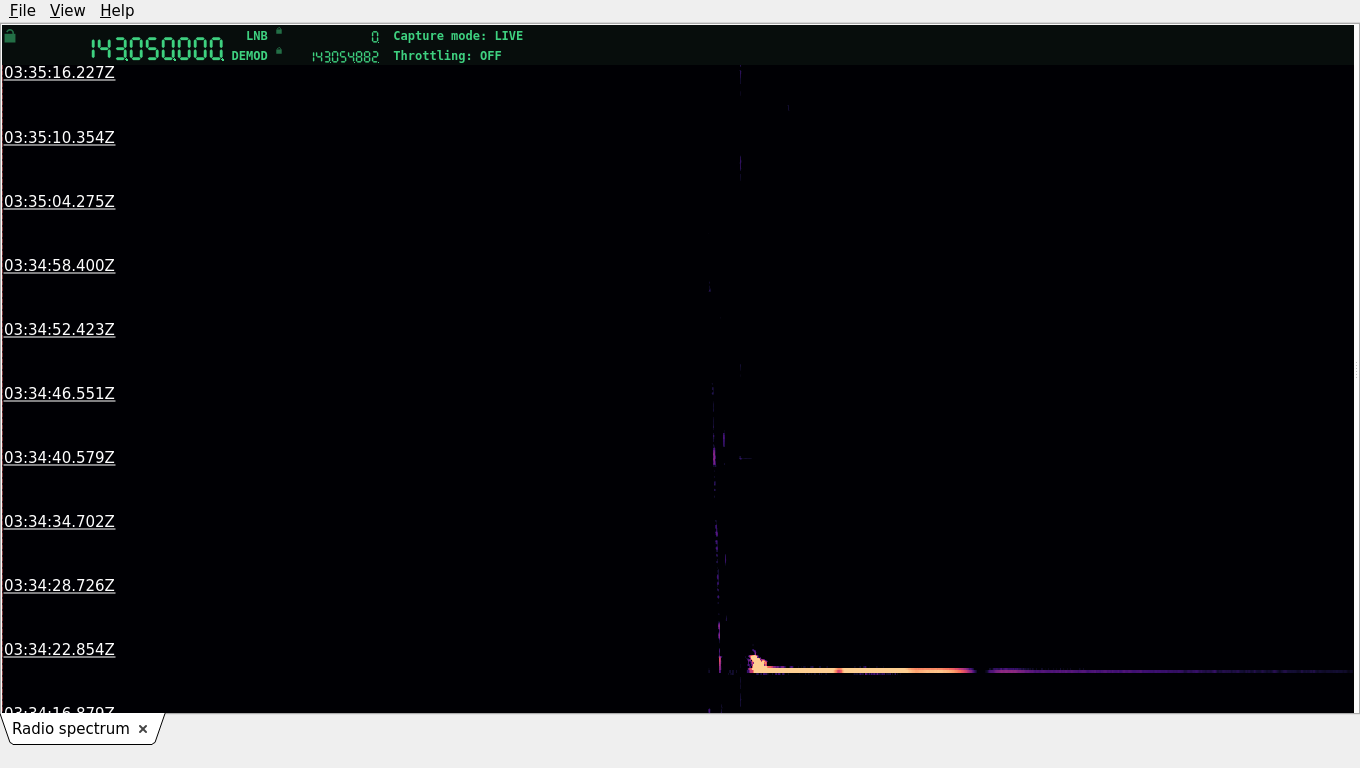Screen dimensions: 1360x768
Task: Click the 03:35:10.354Z timestamp
Action: tap(59, 137)
